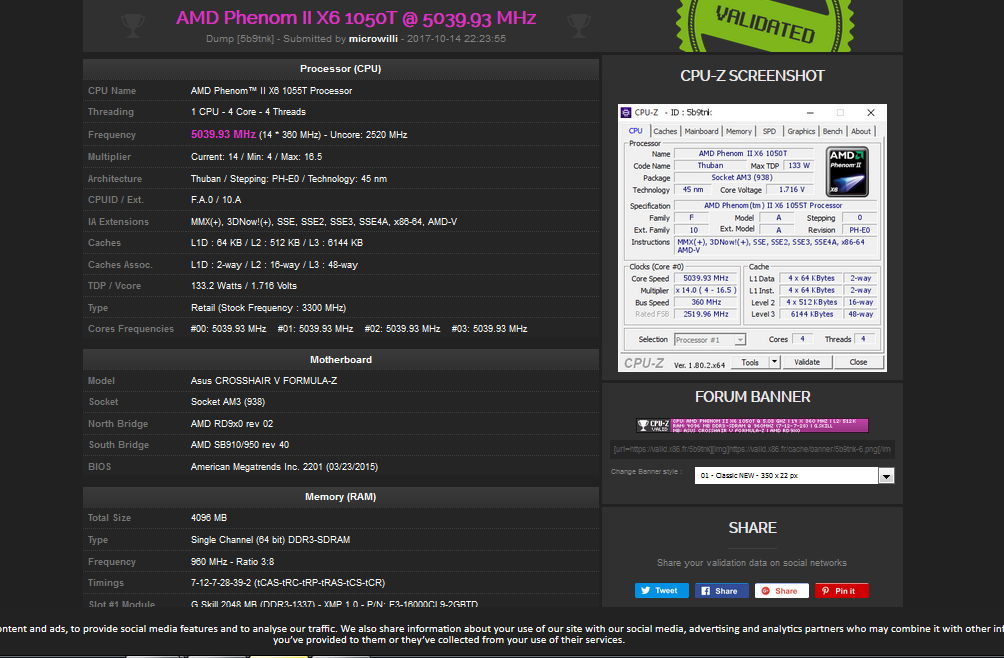Click the Core Speed field in CPU-Z
The width and height of the screenshot is (1004, 658).
[x=706, y=278]
